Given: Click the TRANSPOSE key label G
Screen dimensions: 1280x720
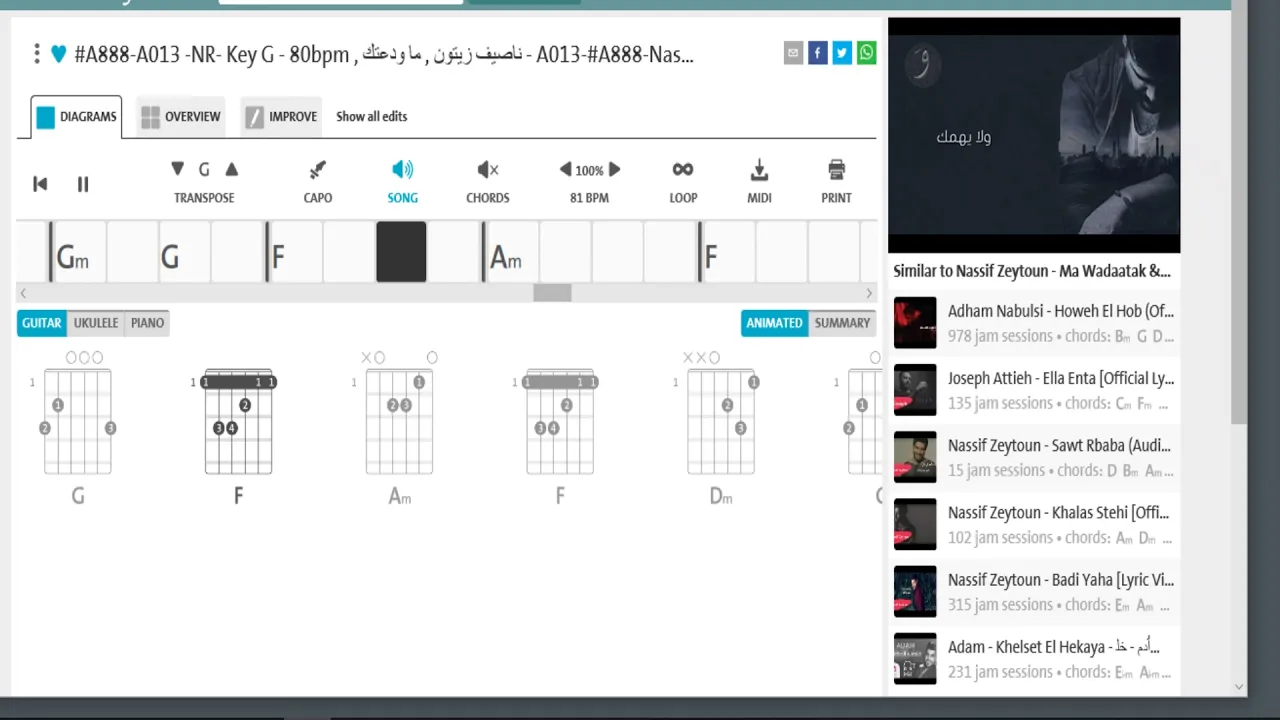Looking at the screenshot, I should click(x=204, y=169).
